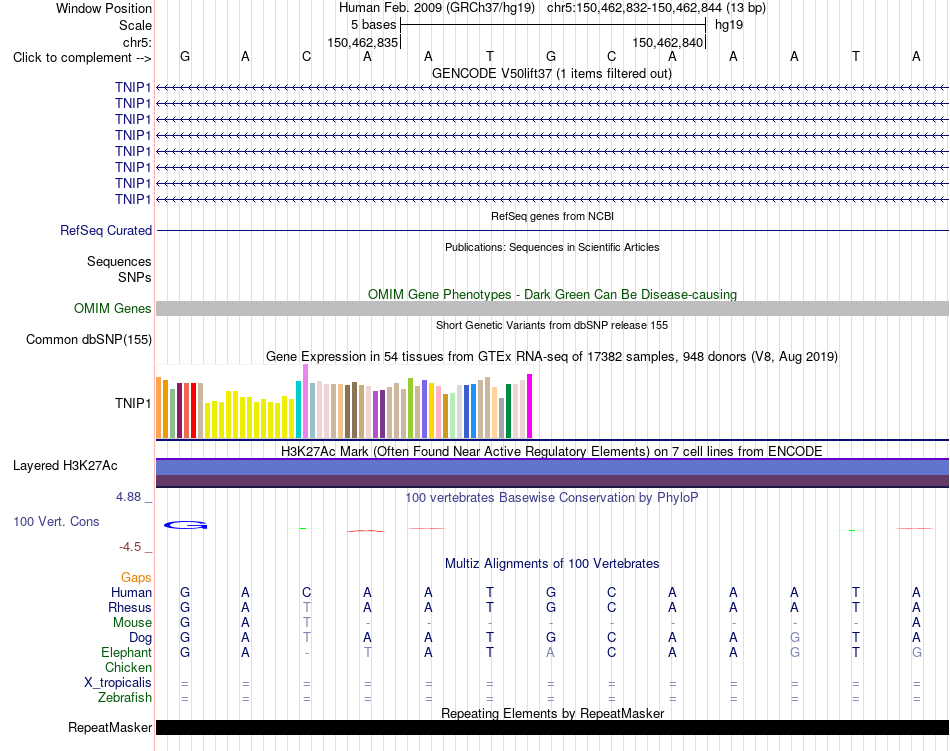
Task: Click the OMIM Genes label
Action: (112, 308)
